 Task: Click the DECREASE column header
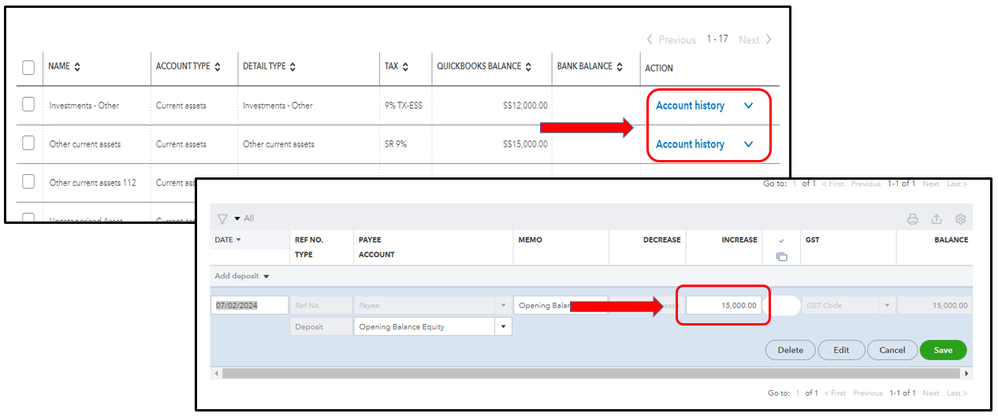(x=661, y=240)
